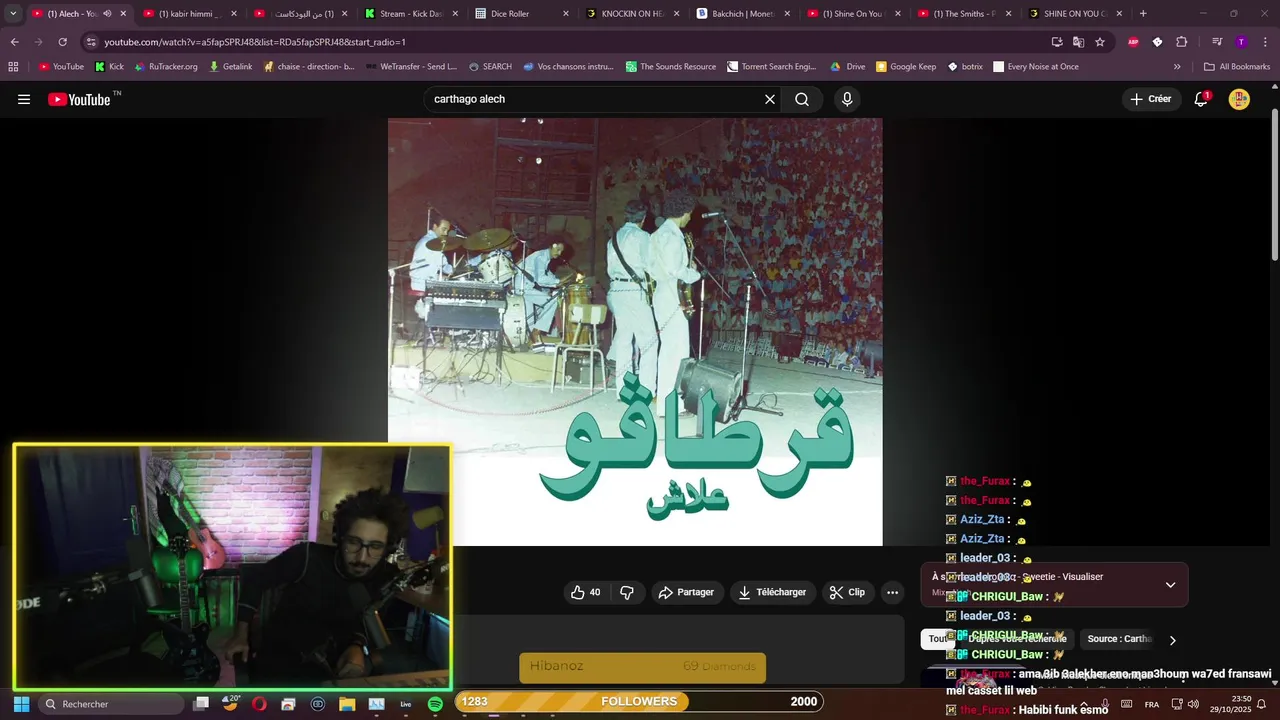
Task: Switch to the Stream - Kick Dashboard tab
Action: pos(410,13)
